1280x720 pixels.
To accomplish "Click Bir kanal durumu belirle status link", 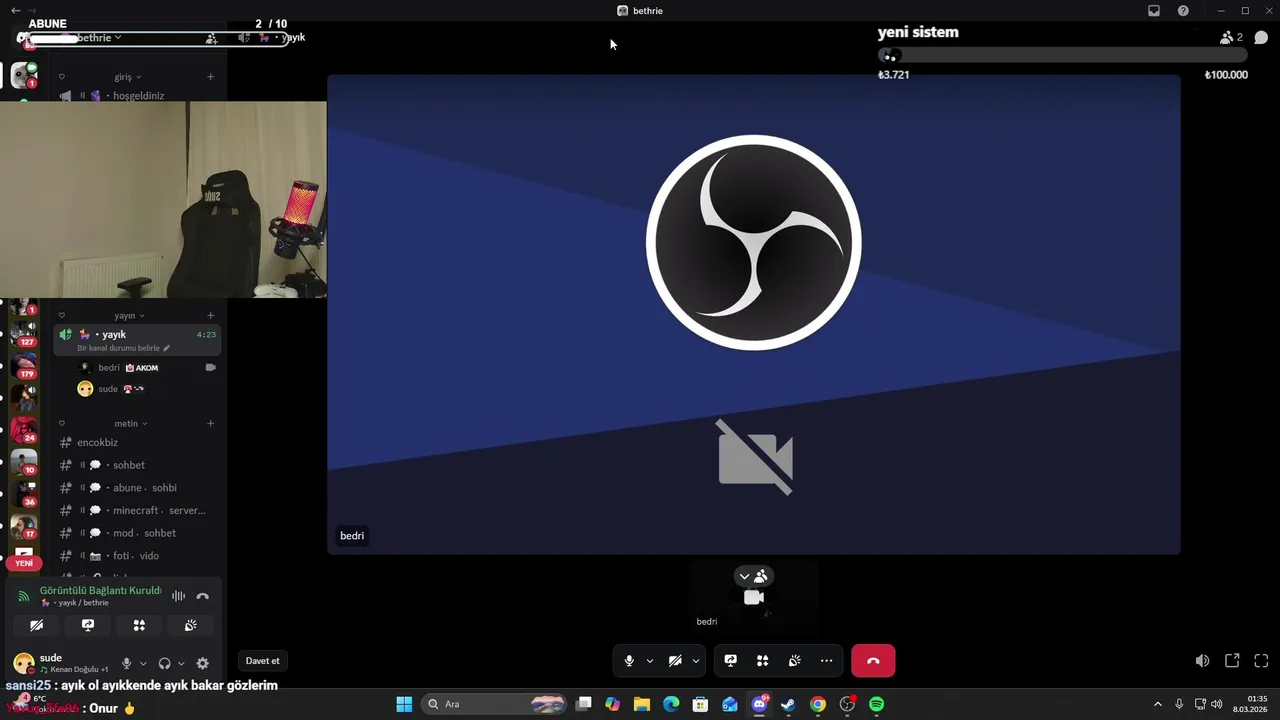I will tap(123, 348).
